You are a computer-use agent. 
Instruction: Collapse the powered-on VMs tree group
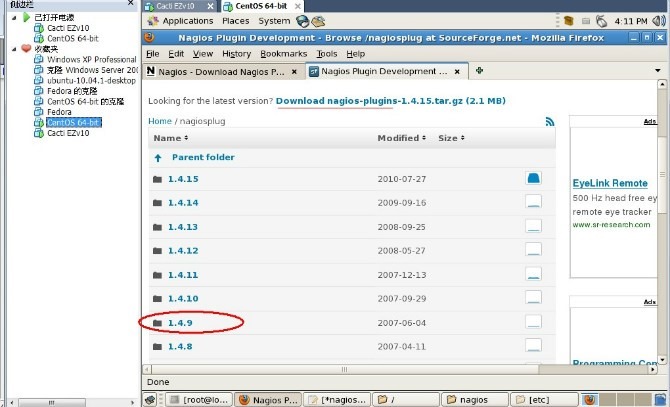(x=14, y=18)
